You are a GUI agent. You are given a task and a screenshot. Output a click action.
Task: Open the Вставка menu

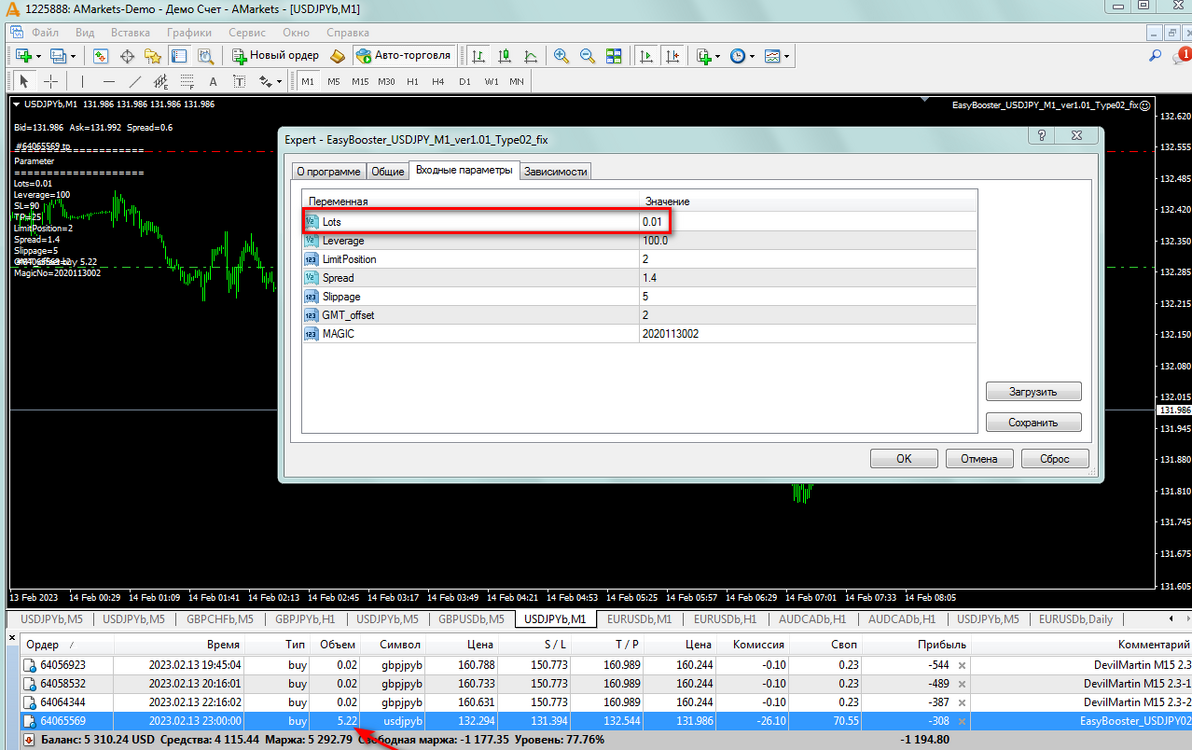[x=130, y=33]
